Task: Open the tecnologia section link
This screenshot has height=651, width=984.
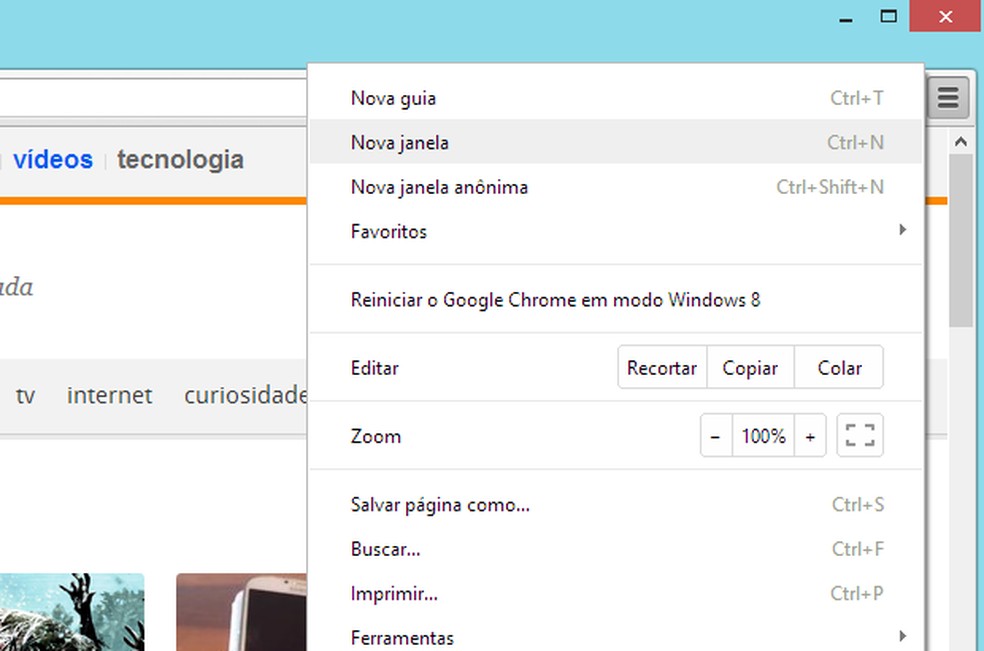Action: coord(180,159)
